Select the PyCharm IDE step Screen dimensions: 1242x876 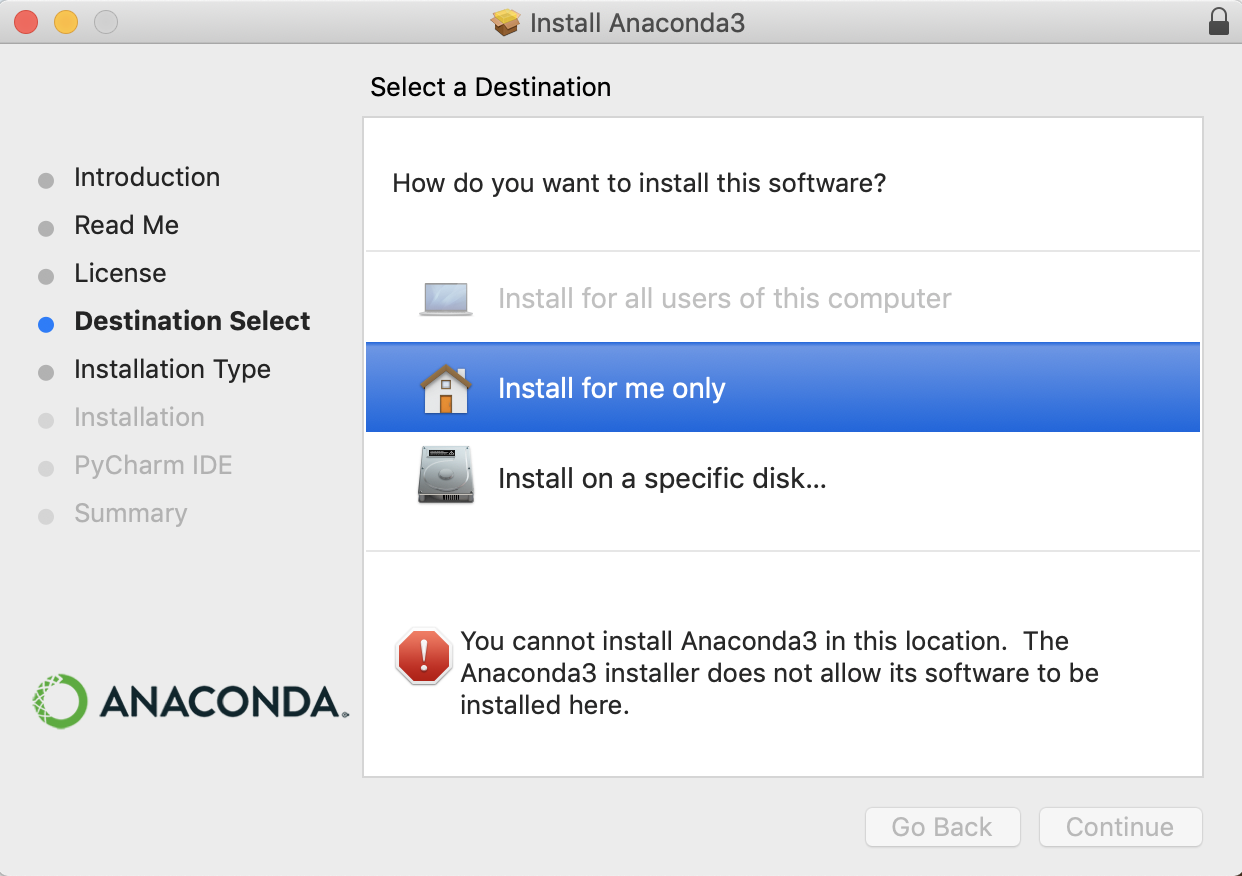[x=153, y=465]
